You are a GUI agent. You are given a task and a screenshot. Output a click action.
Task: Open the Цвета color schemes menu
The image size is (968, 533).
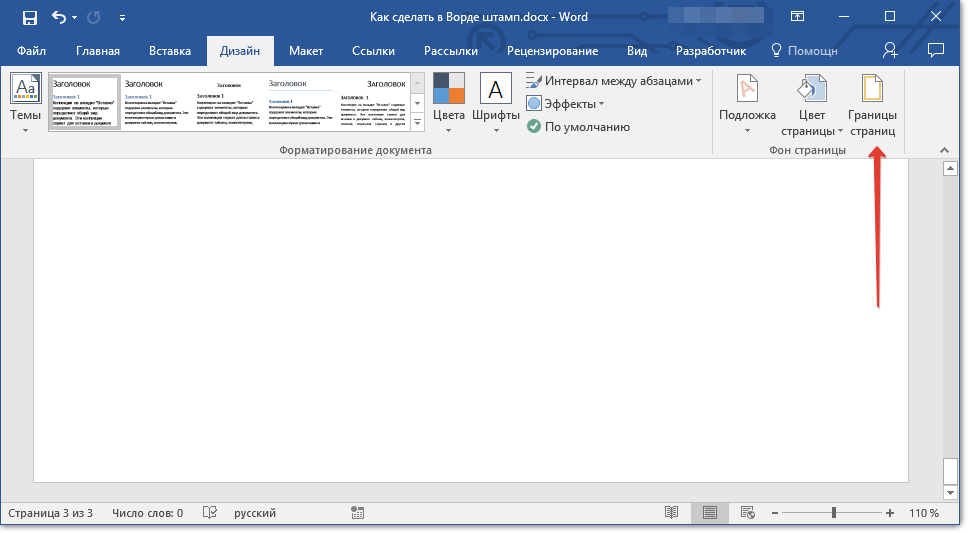tap(449, 103)
